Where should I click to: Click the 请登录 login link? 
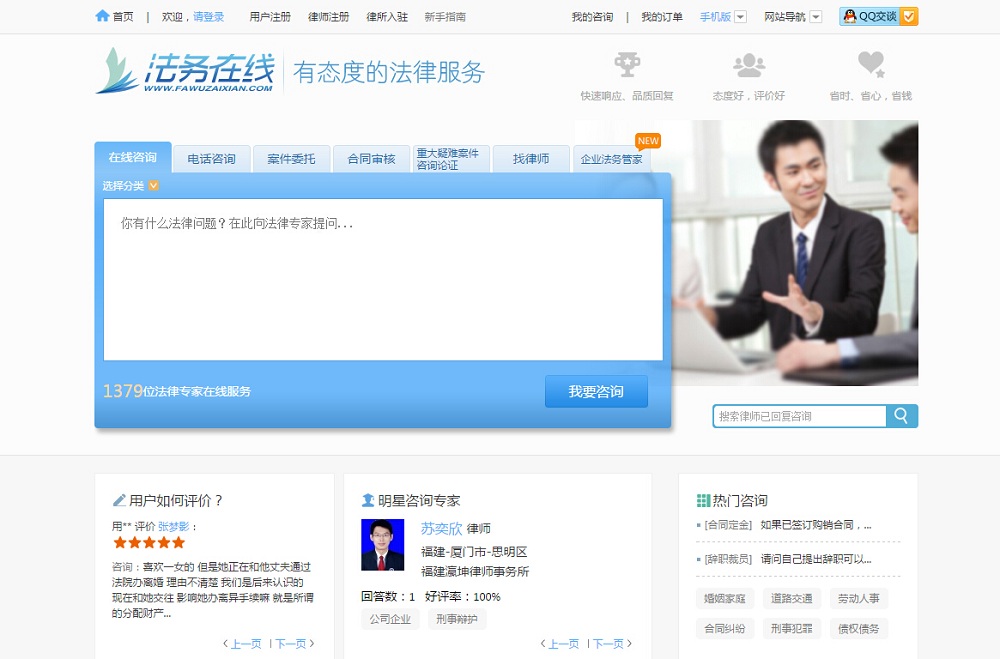coord(209,17)
